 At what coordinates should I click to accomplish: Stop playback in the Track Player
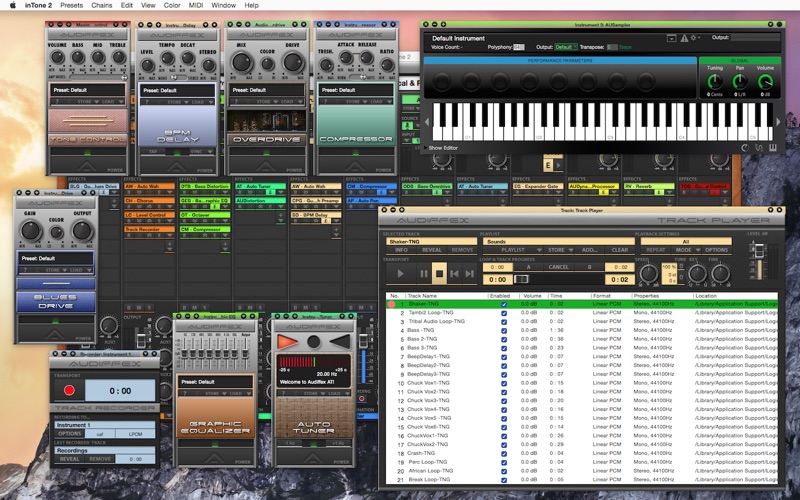[x=439, y=274]
